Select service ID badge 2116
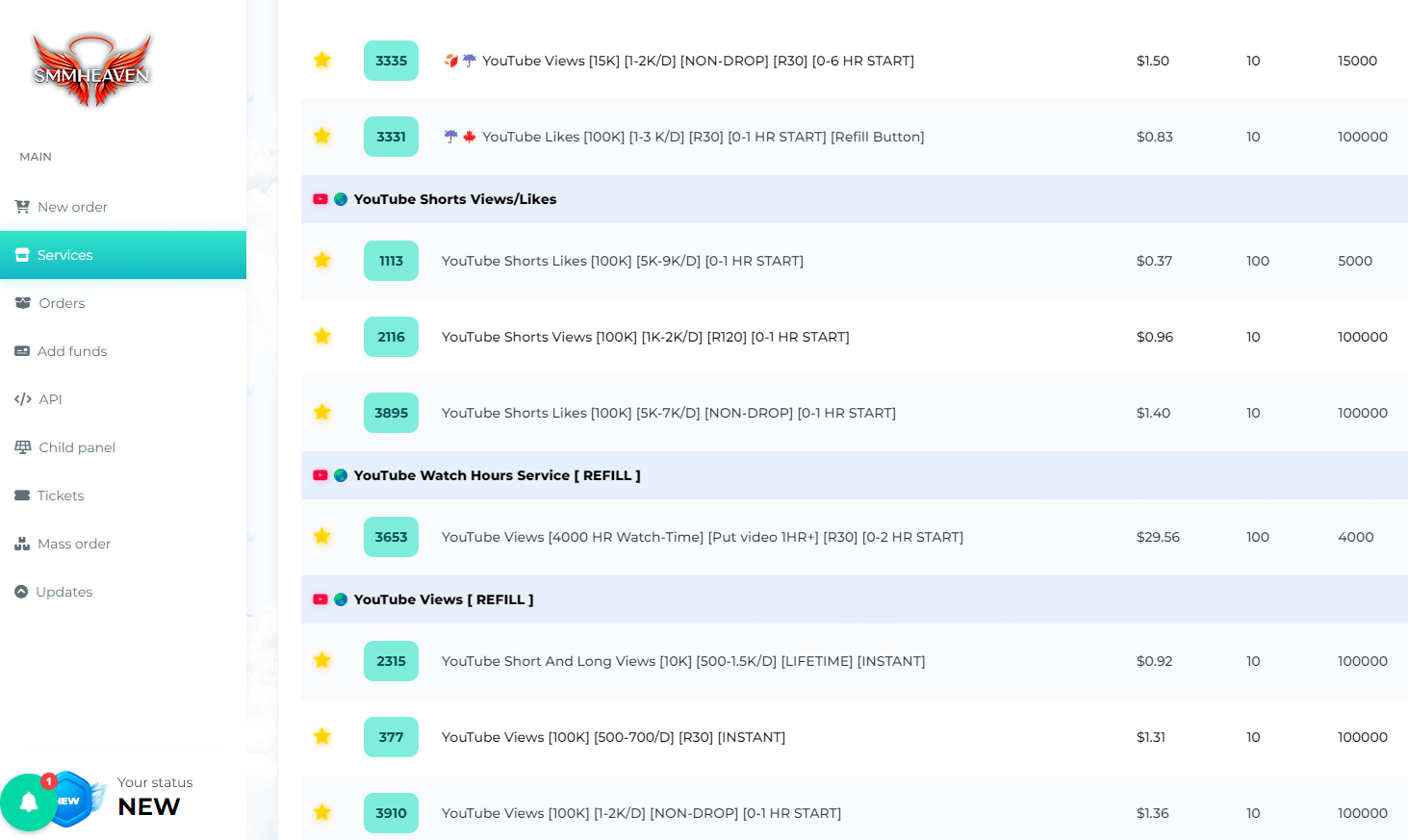The height and width of the screenshot is (840, 1408). click(391, 337)
